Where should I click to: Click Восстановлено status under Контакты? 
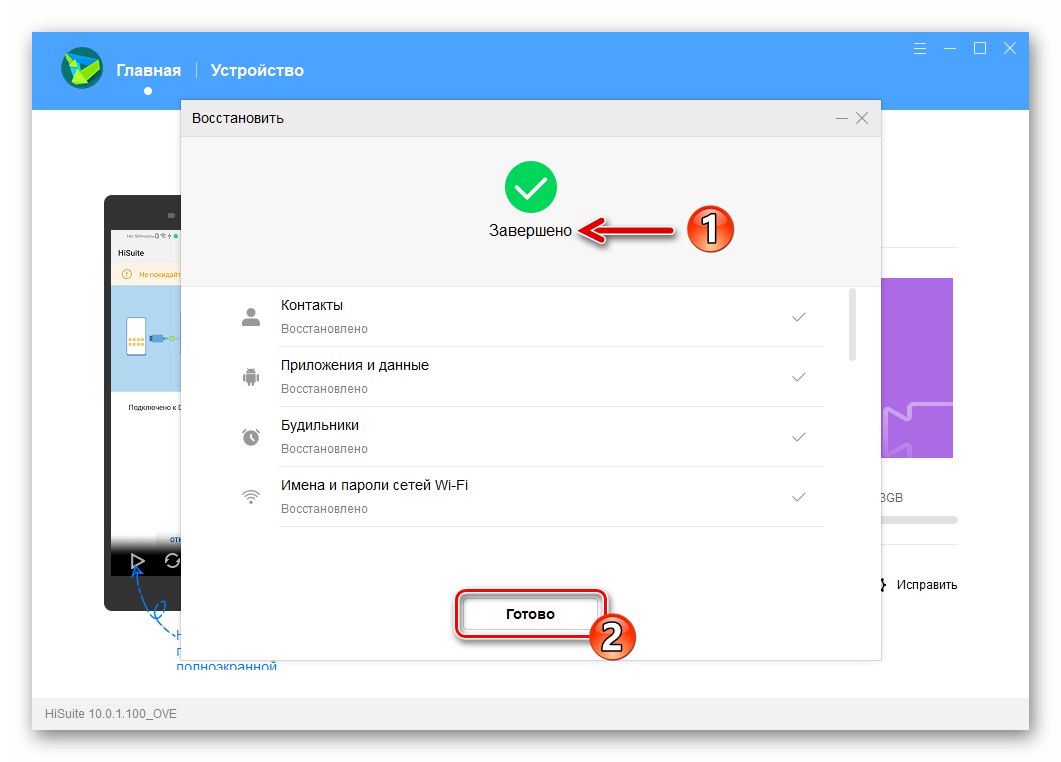[x=324, y=329]
